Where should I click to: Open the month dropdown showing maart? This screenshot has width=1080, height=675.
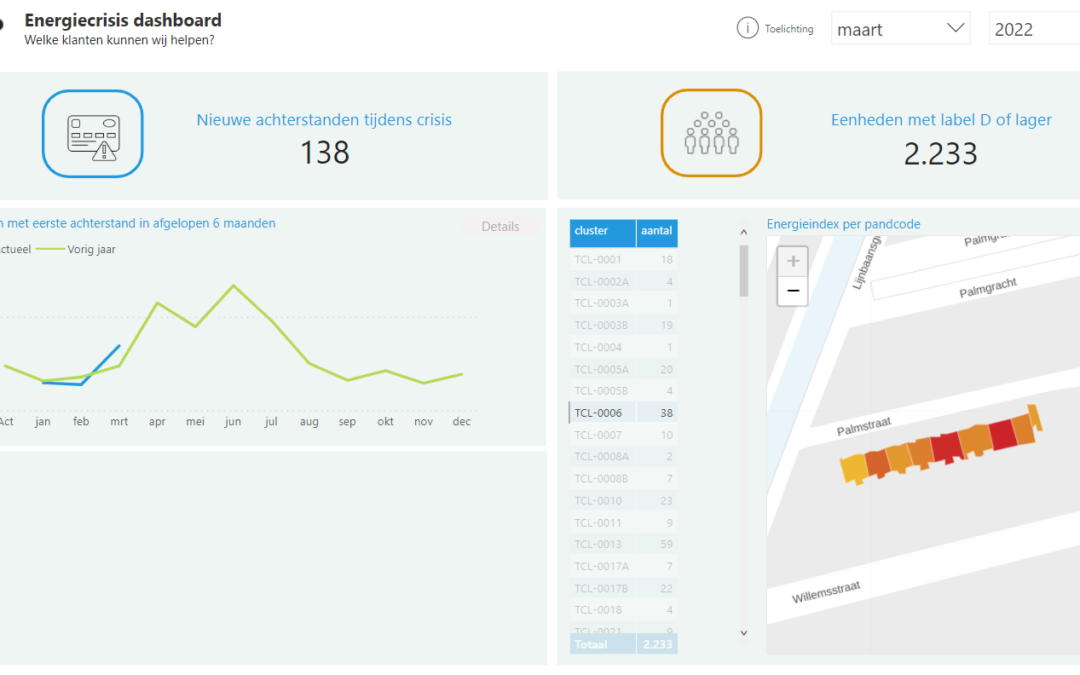[900, 29]
